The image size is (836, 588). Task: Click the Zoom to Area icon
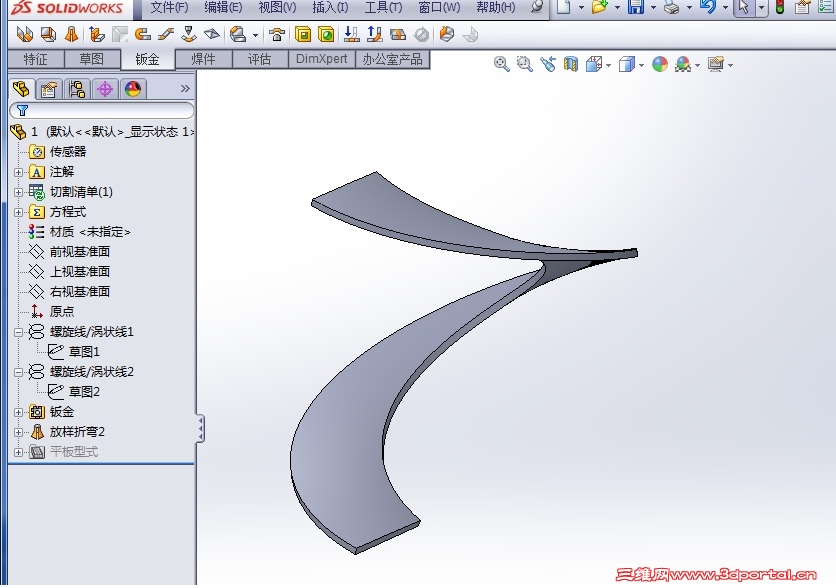(525, 65)
